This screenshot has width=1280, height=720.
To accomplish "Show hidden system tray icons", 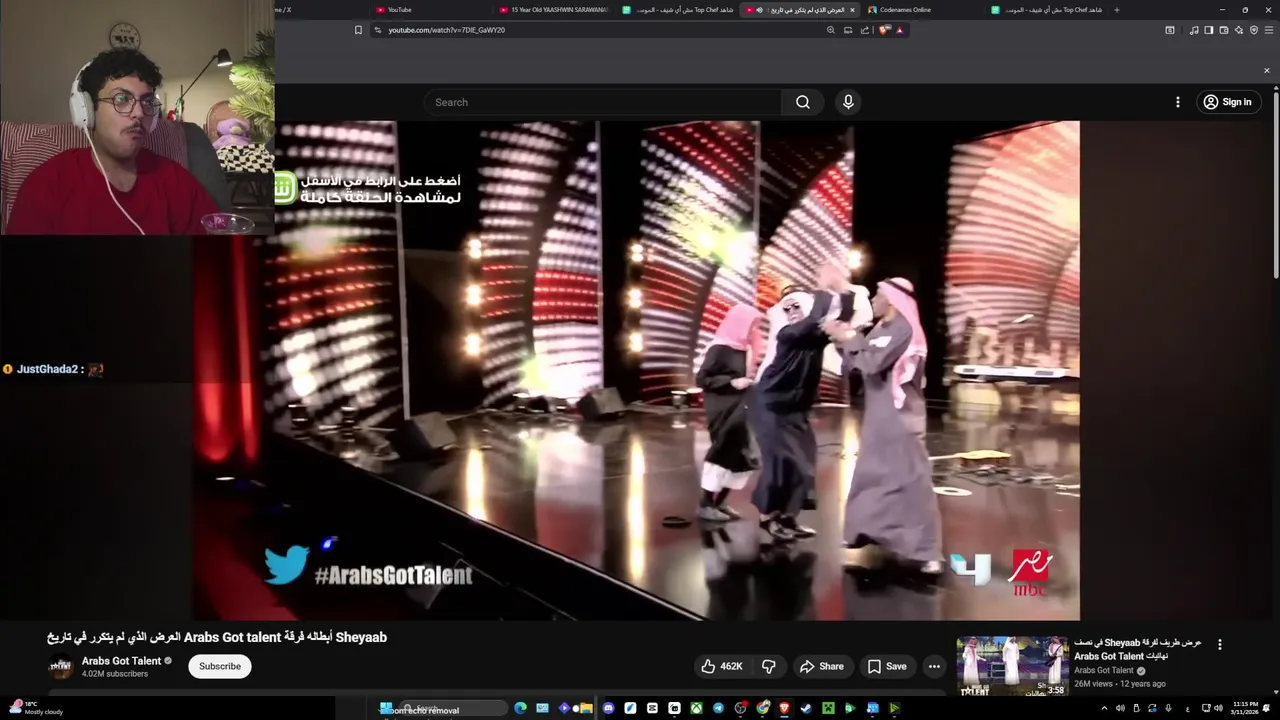I will point(1104,708).
